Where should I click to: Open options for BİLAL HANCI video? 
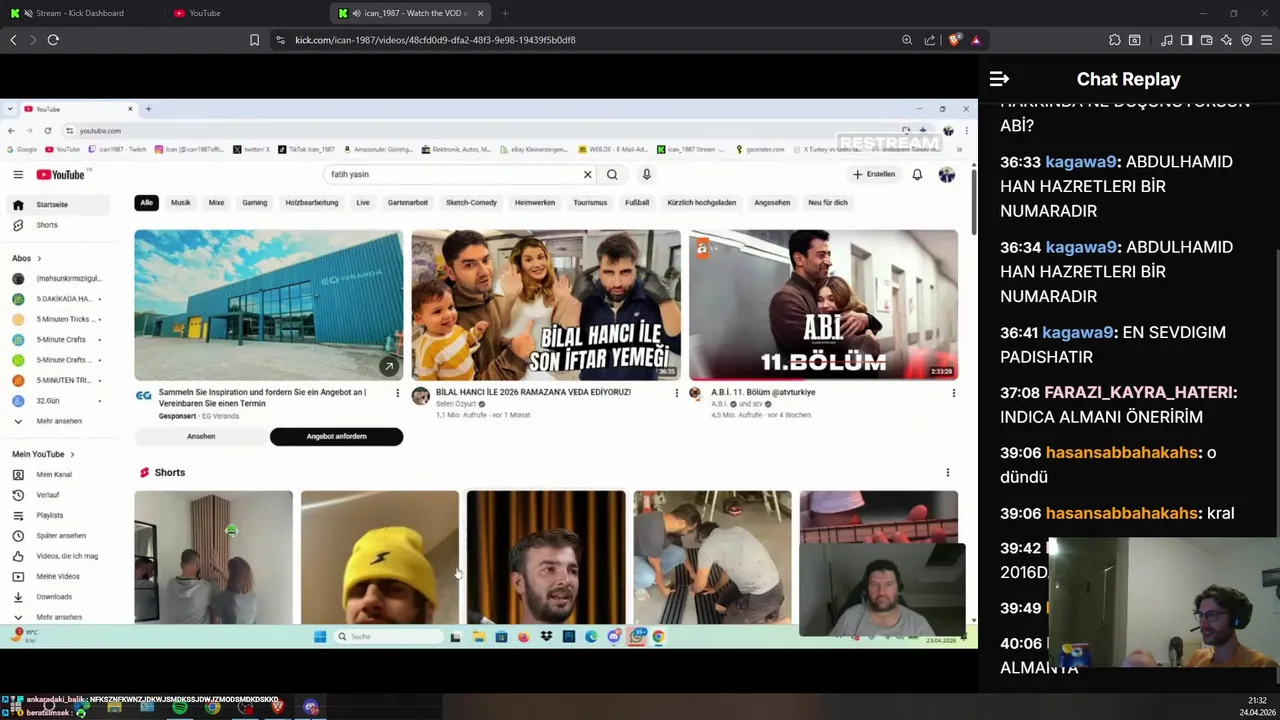click(676, 393)
